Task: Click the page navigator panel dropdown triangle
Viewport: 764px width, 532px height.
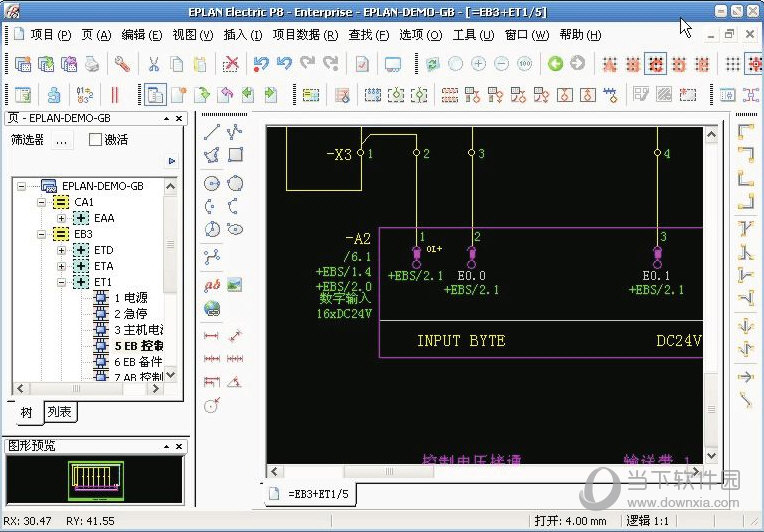Action: pyautogui.click(x=167, y=118)
